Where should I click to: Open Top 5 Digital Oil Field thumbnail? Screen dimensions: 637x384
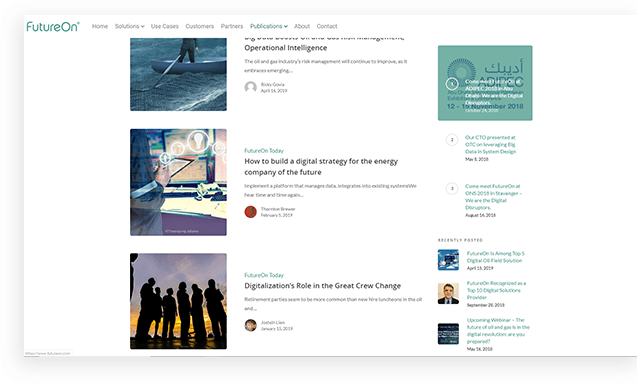point(448,260)
